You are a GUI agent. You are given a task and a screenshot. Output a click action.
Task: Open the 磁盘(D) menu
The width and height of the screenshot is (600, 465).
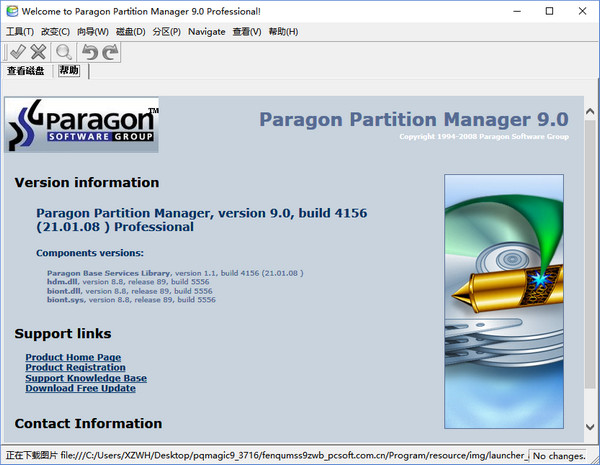[130, 32]
